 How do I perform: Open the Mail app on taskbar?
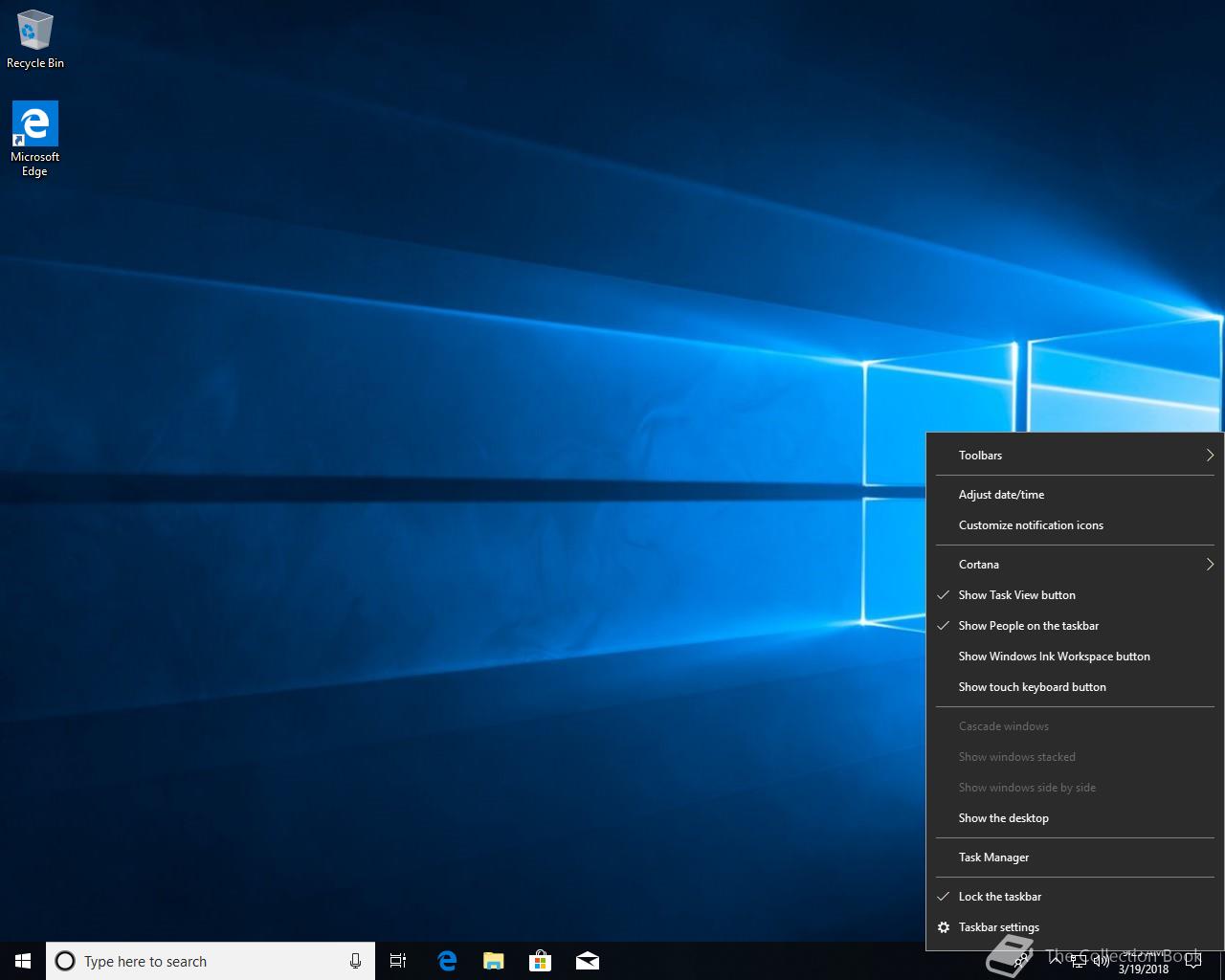pyautogui.click(x=588, y=961)
